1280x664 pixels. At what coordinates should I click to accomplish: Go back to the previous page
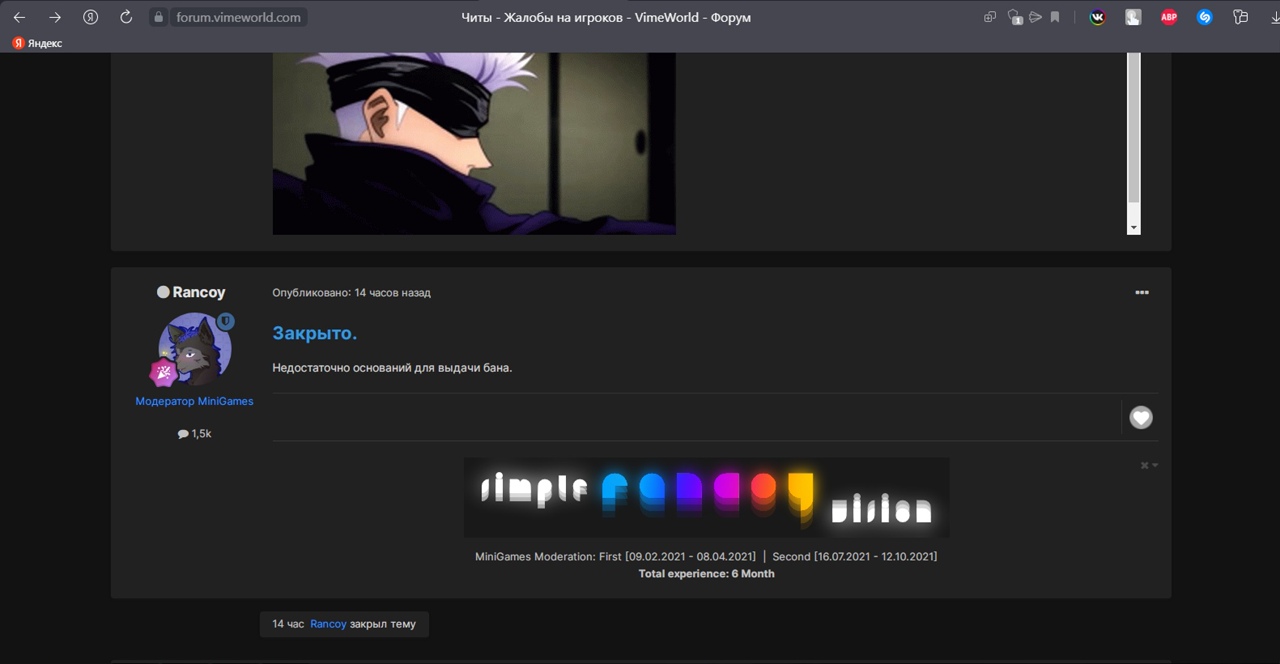pyautogui.click(x=19, y=17)
